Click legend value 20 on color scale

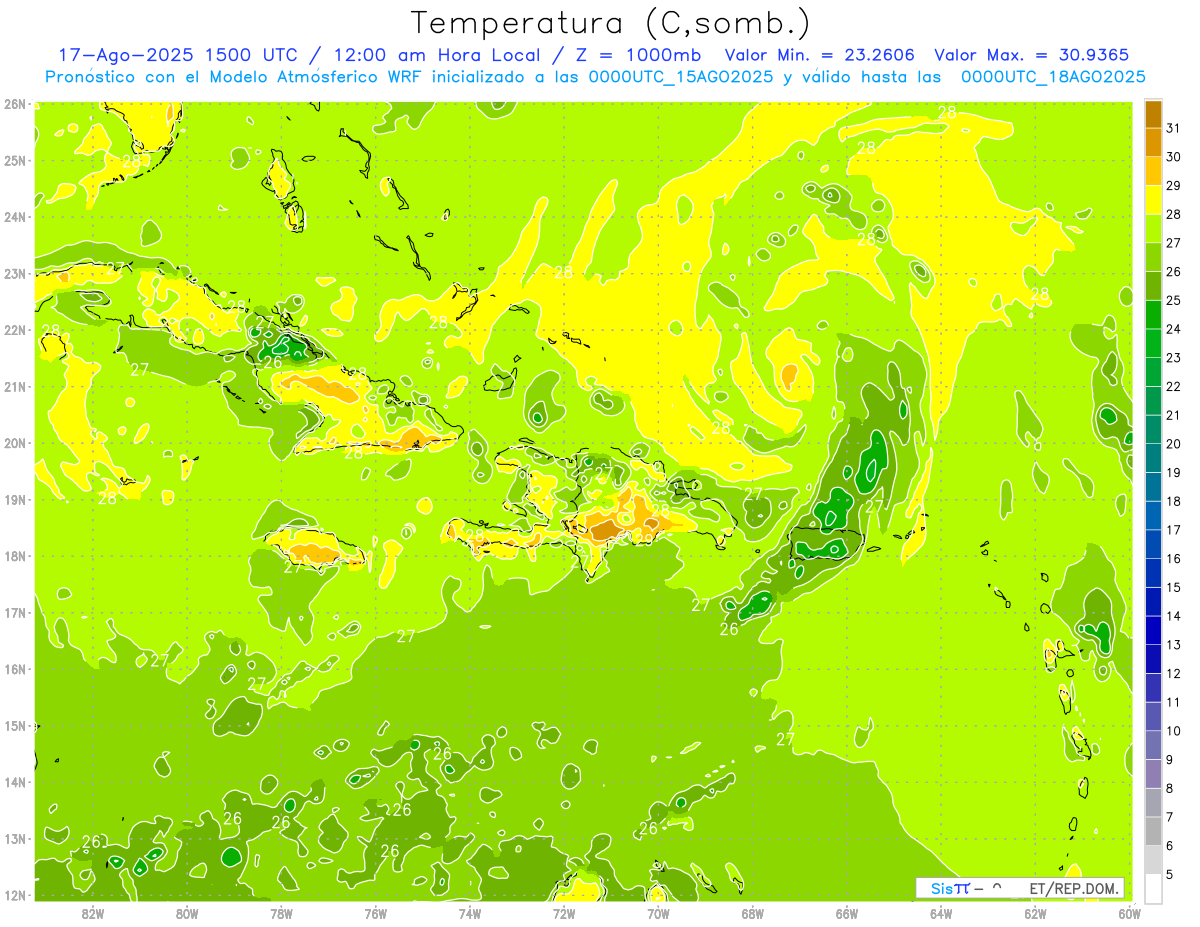pos(1173,444)
